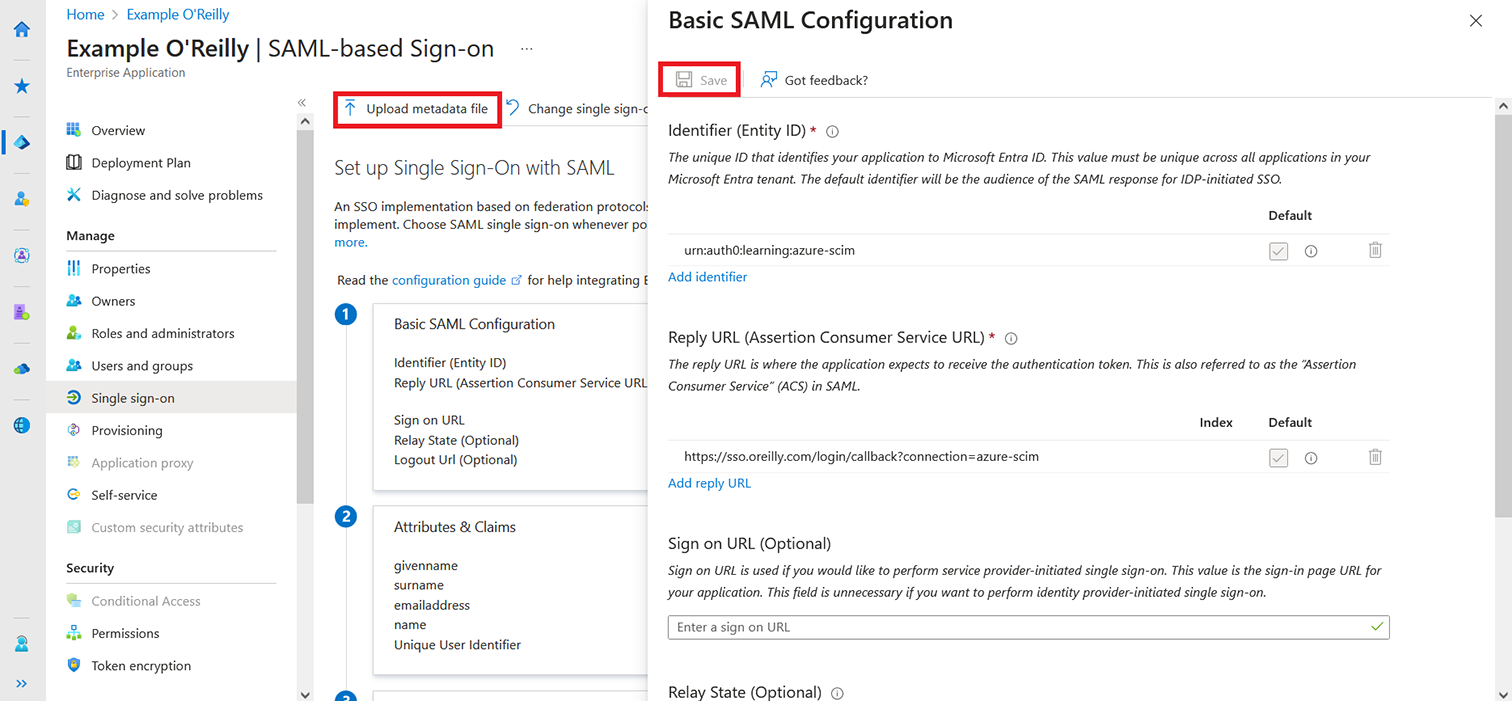Open the globe icon in left rail
1512x701 pixels.
[x=21, y=425]
